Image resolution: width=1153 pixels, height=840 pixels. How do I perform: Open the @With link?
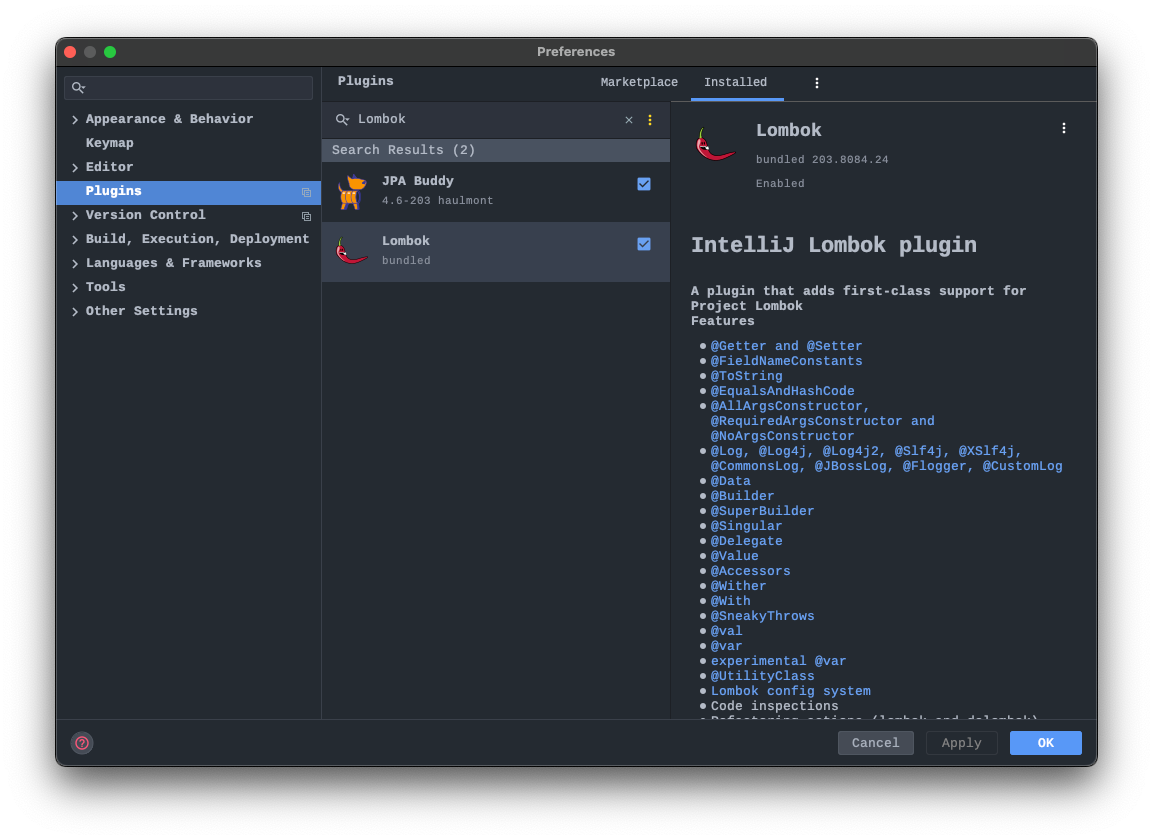tap(730, 601)
